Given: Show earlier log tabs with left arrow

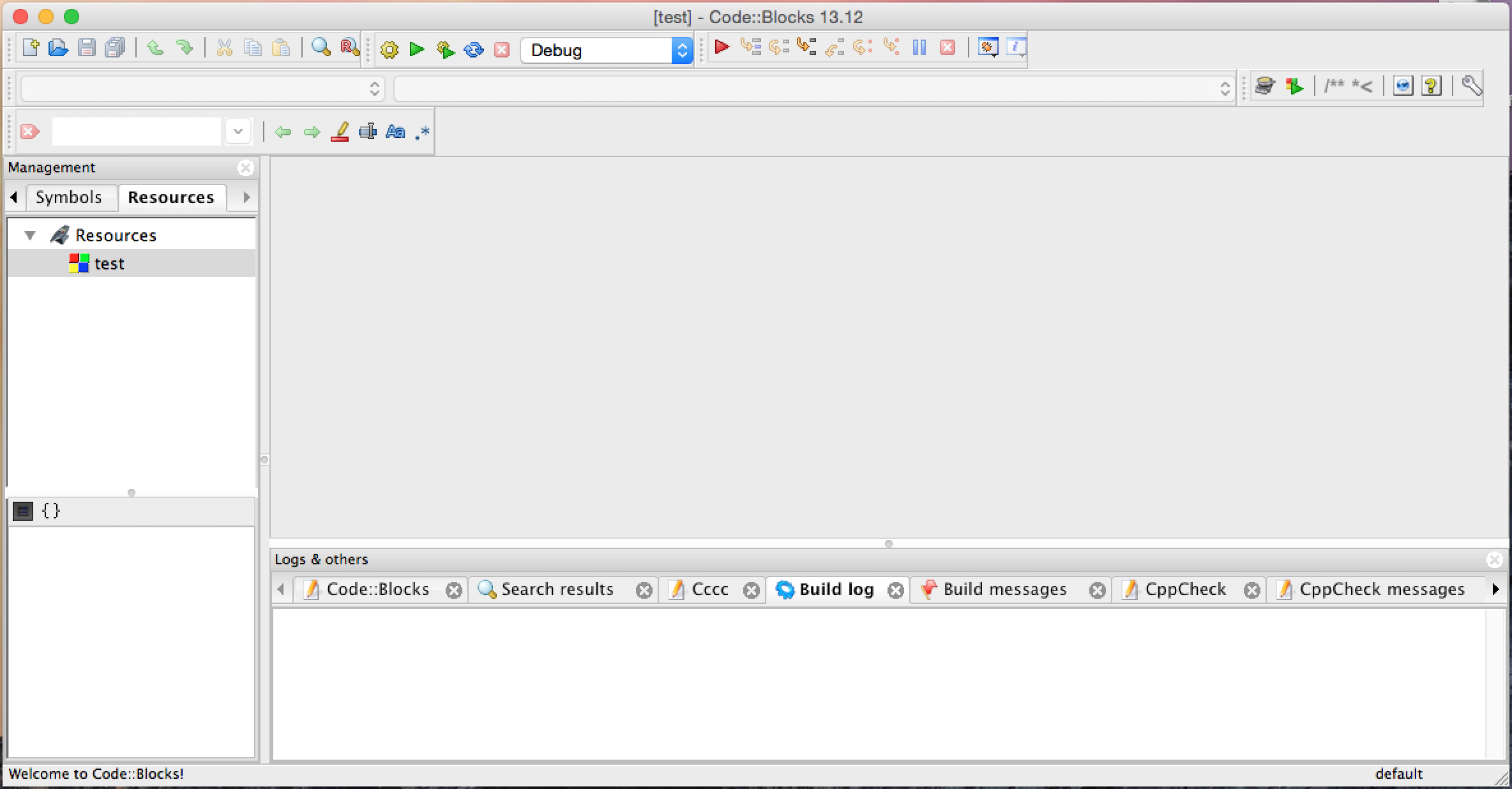Looking at the screenshot, I should coord(281,589).
